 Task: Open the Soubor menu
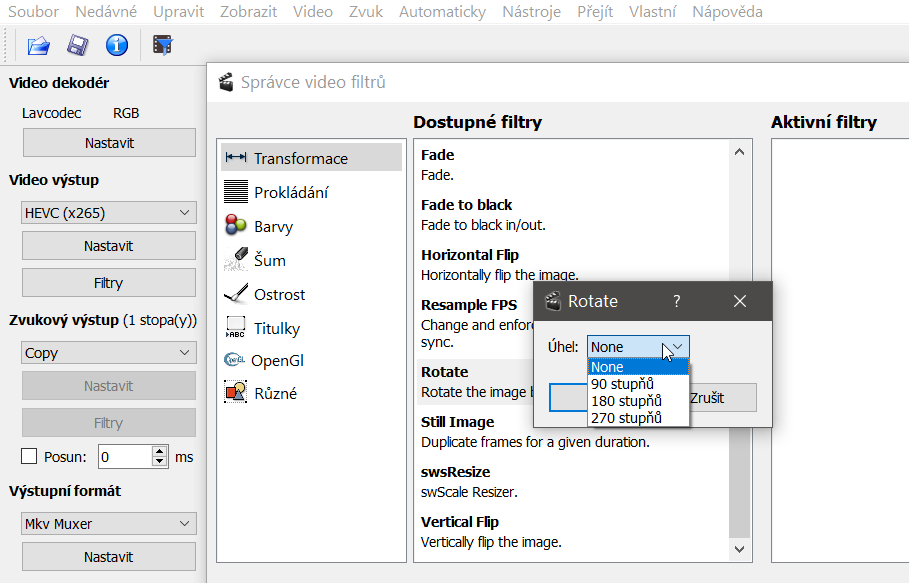coord(34,12)
